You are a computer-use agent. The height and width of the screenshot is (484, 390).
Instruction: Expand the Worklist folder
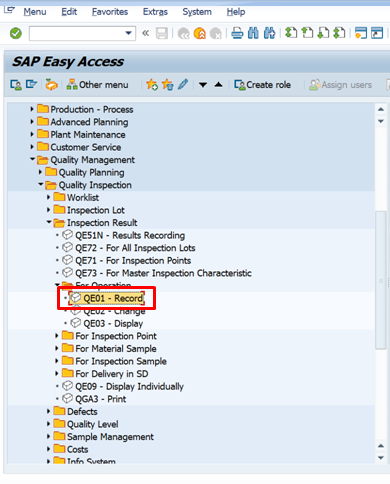49,197
